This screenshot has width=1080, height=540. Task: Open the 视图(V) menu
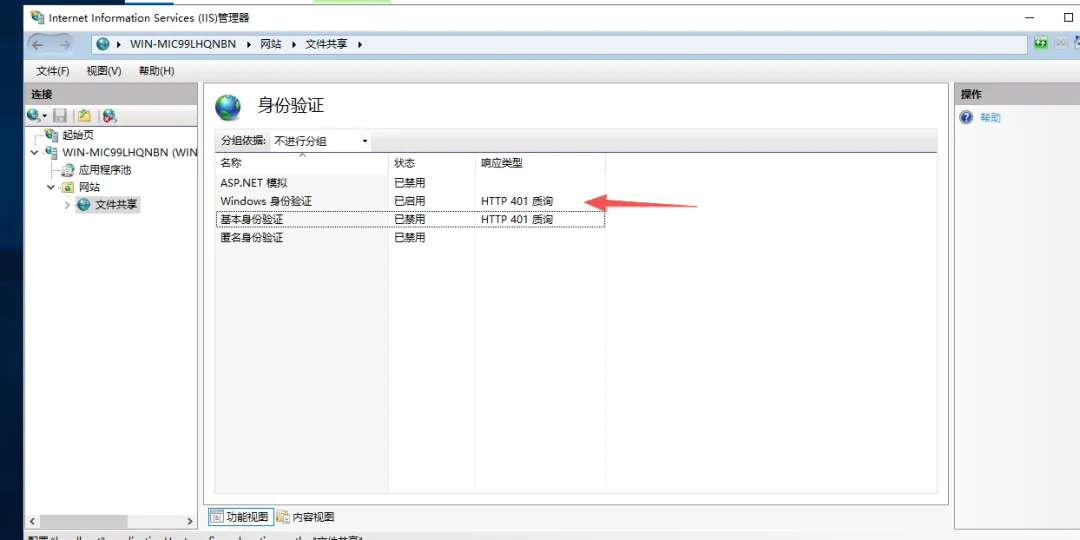[104, 71]
